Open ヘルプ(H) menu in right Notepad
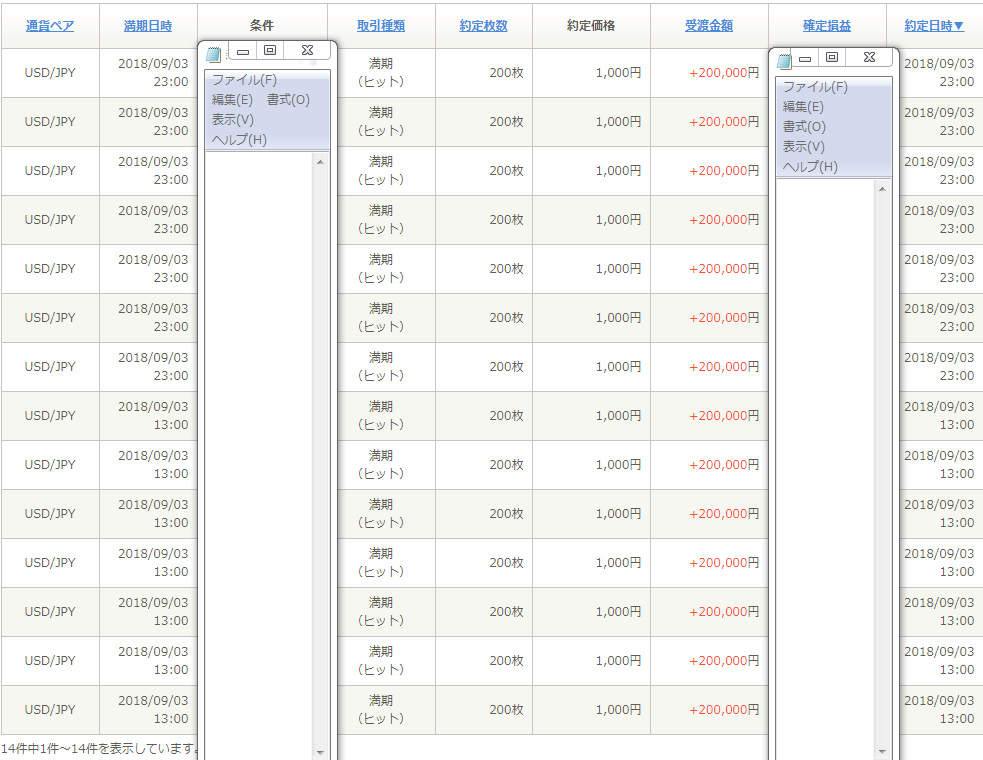This screenshot has height=760, width=983. coord(811,167)
